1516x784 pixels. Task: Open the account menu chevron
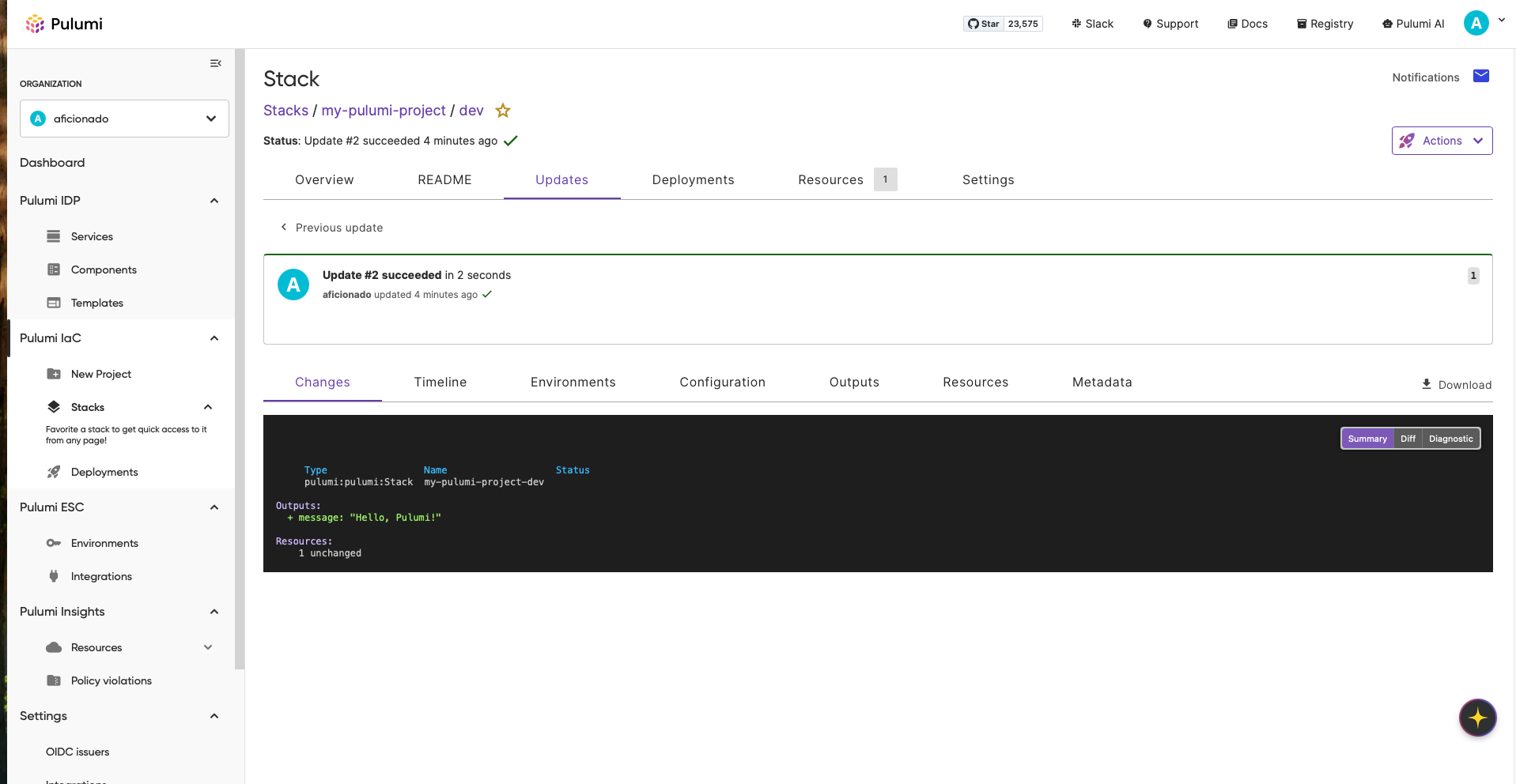coord(1501,21)
